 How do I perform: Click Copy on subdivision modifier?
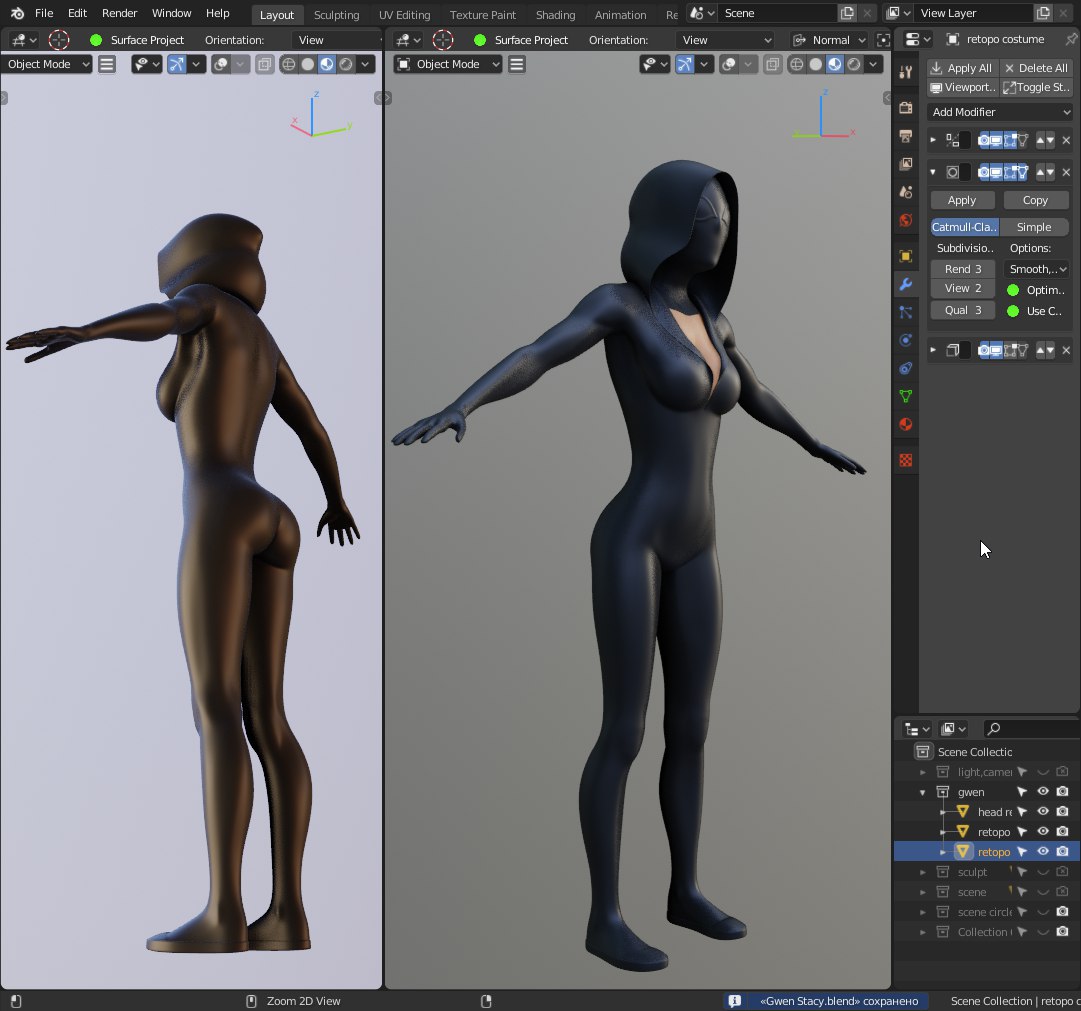pyautogui.click(x=1035, y=200)
